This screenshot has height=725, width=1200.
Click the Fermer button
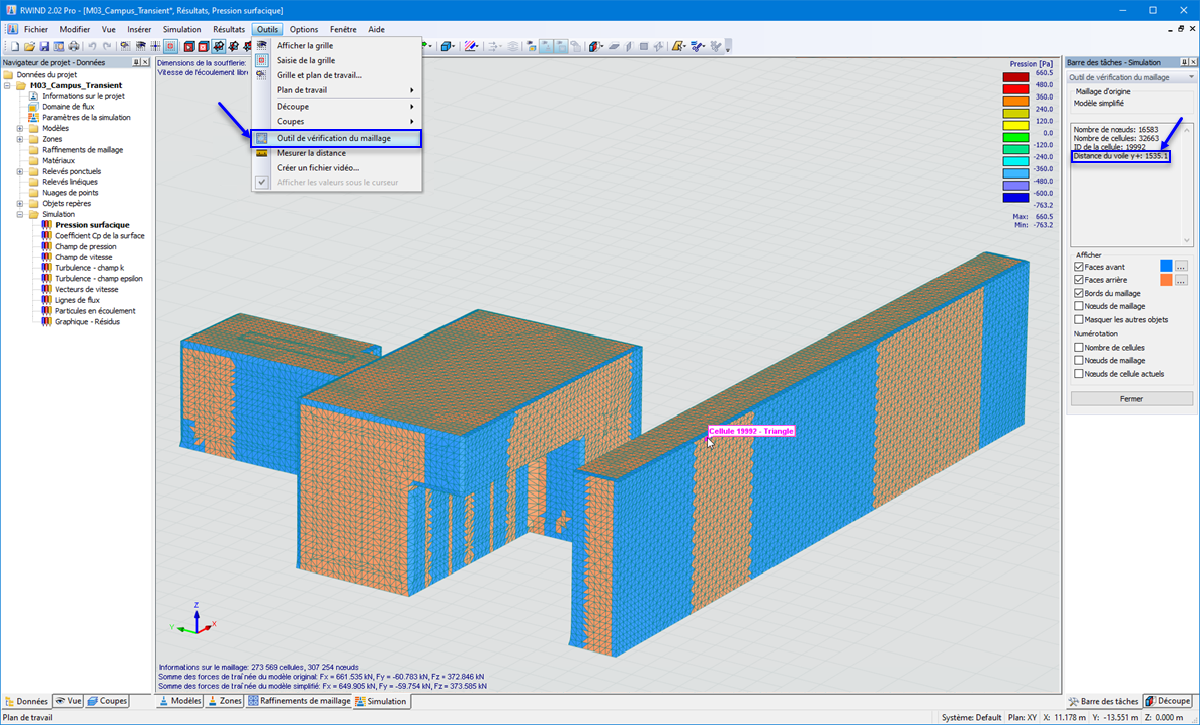(x=1131, y=398)
